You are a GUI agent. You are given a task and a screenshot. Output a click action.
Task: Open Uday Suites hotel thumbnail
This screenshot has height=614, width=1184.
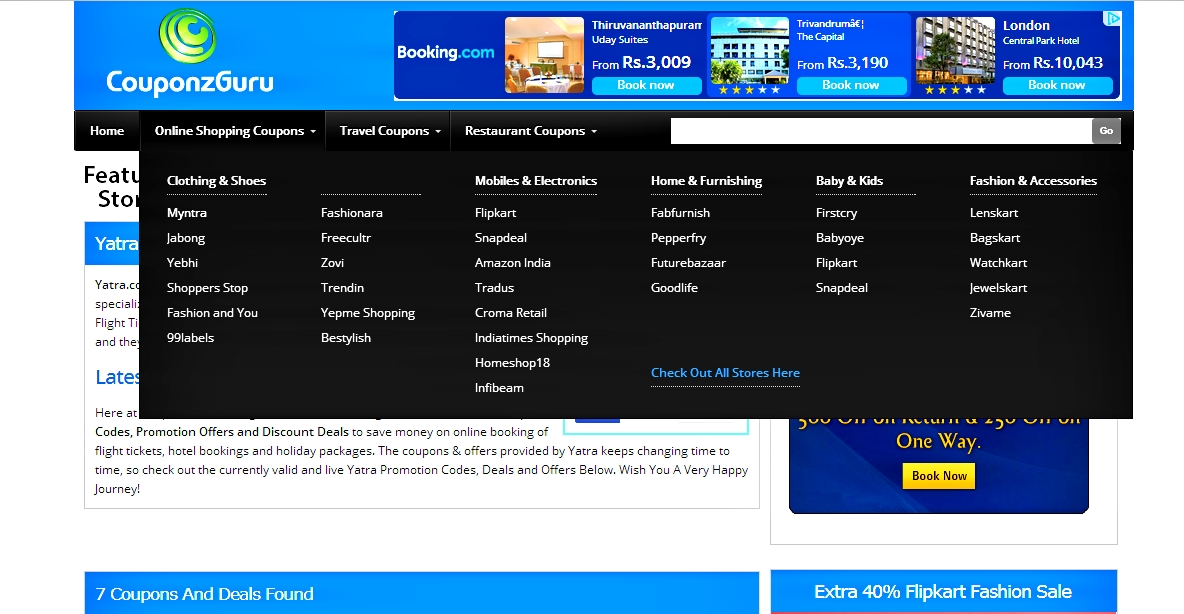pos(544,55)
